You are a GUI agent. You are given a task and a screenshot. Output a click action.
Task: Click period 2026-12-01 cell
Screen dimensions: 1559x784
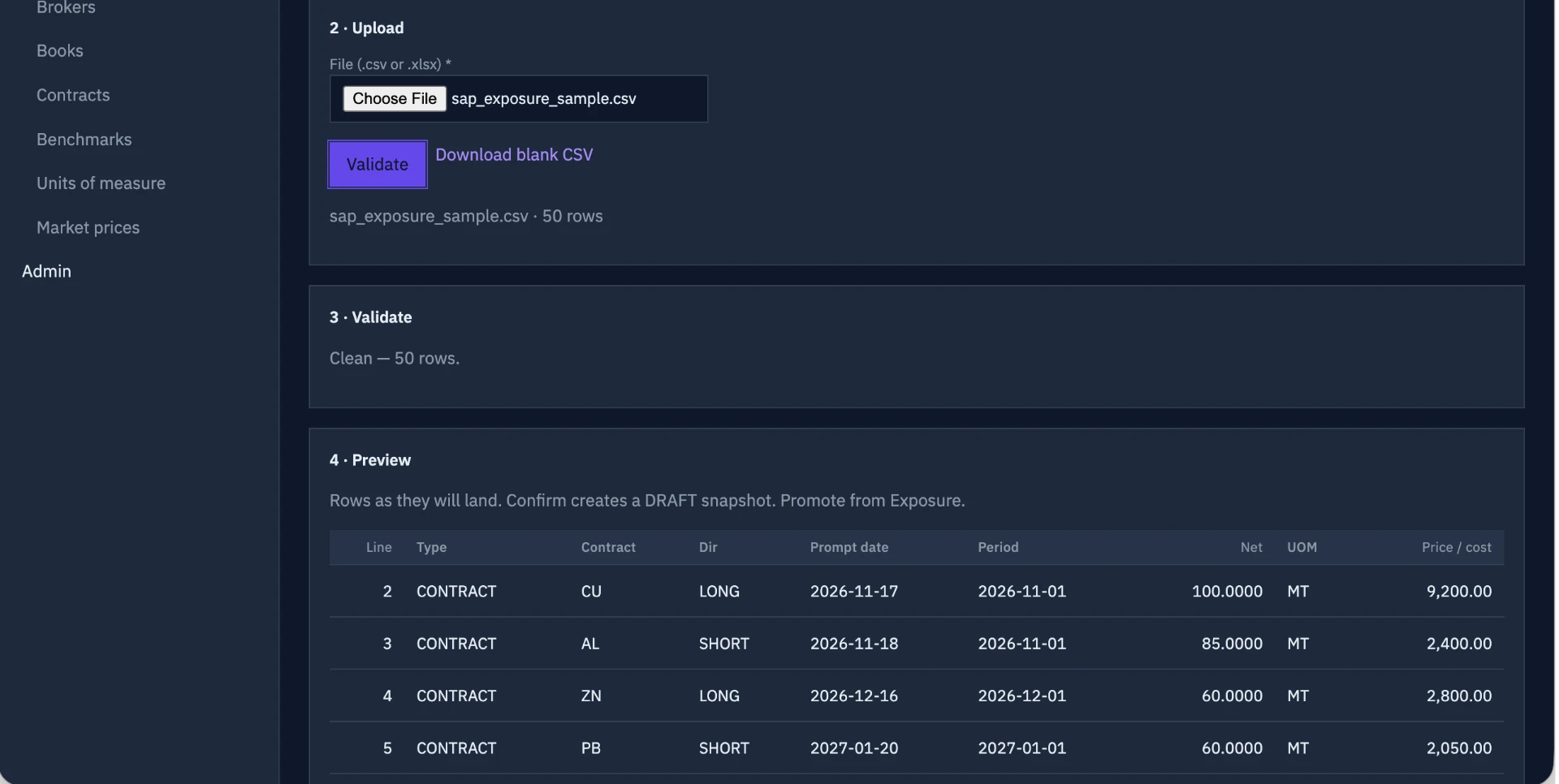click(1021, 696)
